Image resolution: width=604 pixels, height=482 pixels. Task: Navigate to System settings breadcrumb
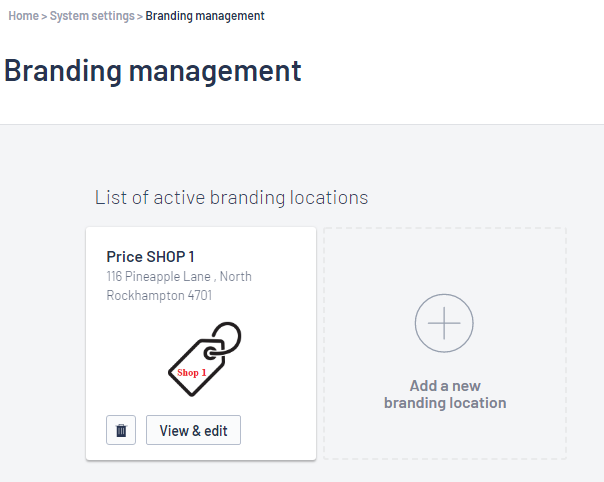coord(92,16)
